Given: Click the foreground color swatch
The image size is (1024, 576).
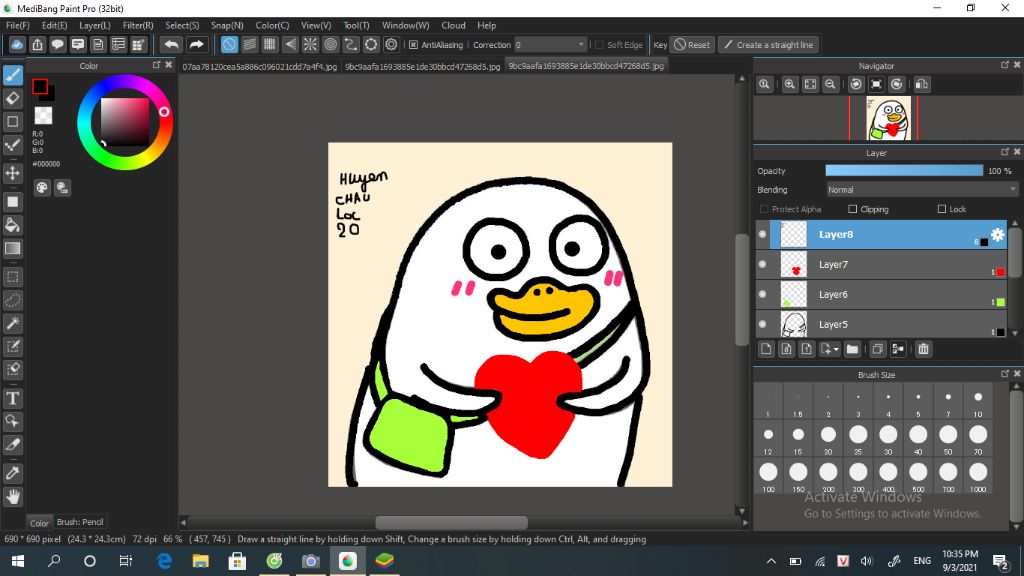Looking at the screenshot, I should (x=40, y=86).
